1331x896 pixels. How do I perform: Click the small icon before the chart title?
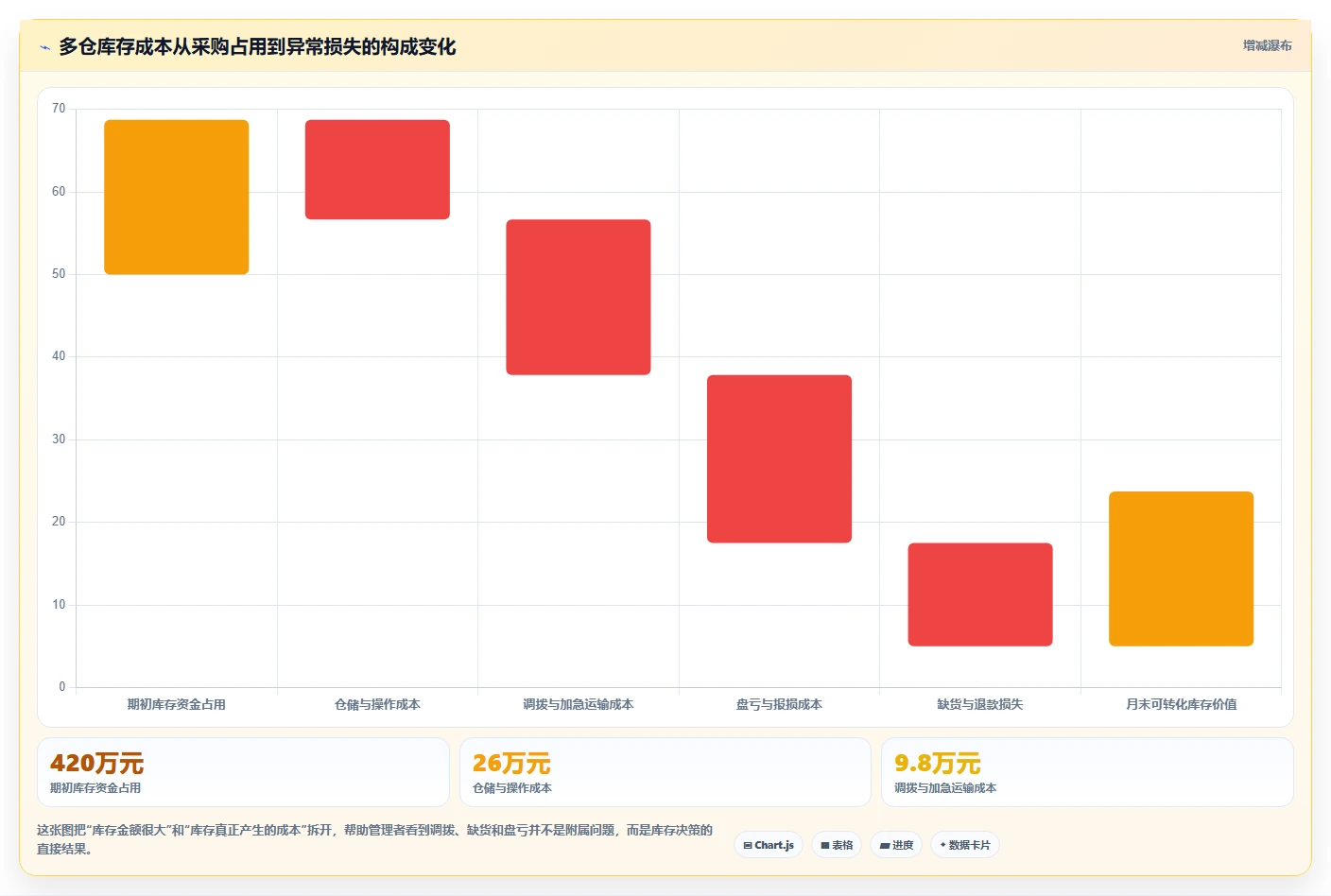click(x=44, y=47)
